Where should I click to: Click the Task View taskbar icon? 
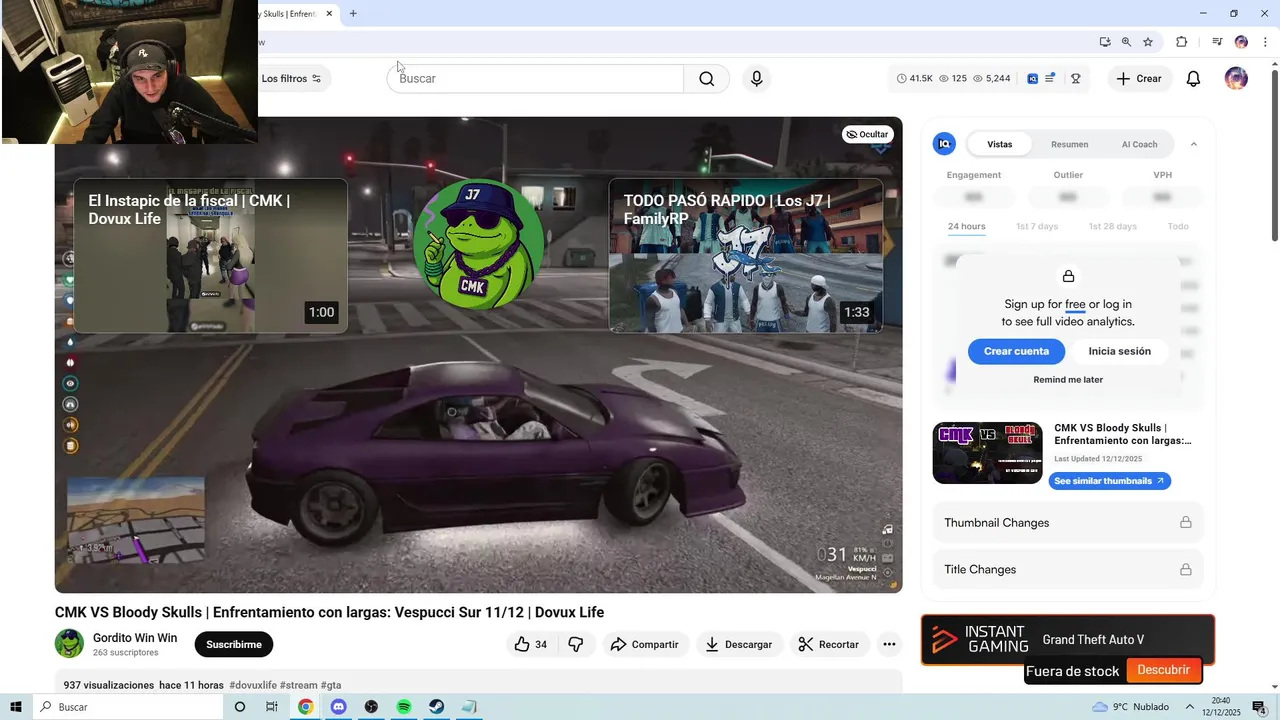[272, 707]
